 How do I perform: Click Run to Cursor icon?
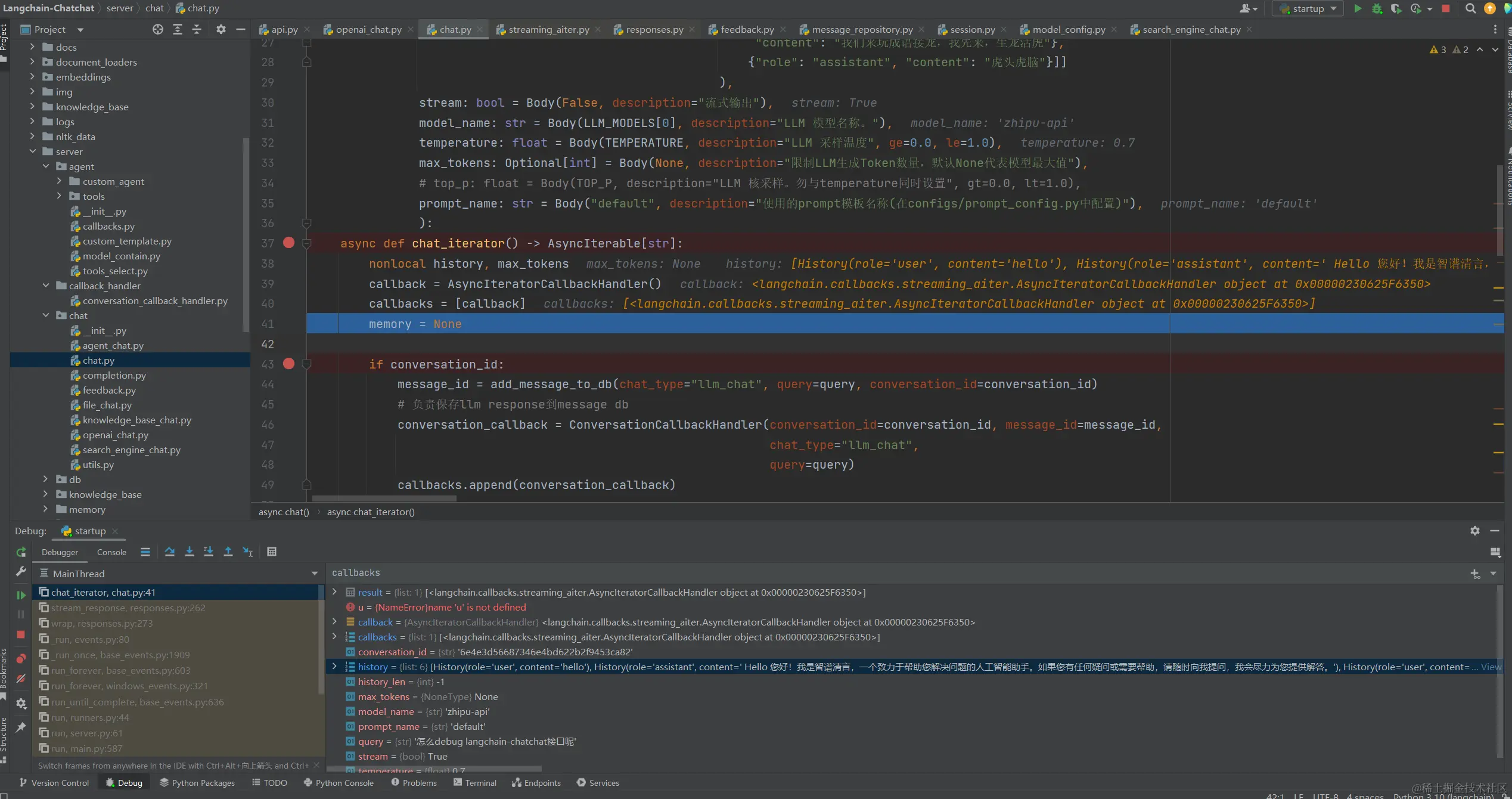pyautogui.click(x=248, y=552)
